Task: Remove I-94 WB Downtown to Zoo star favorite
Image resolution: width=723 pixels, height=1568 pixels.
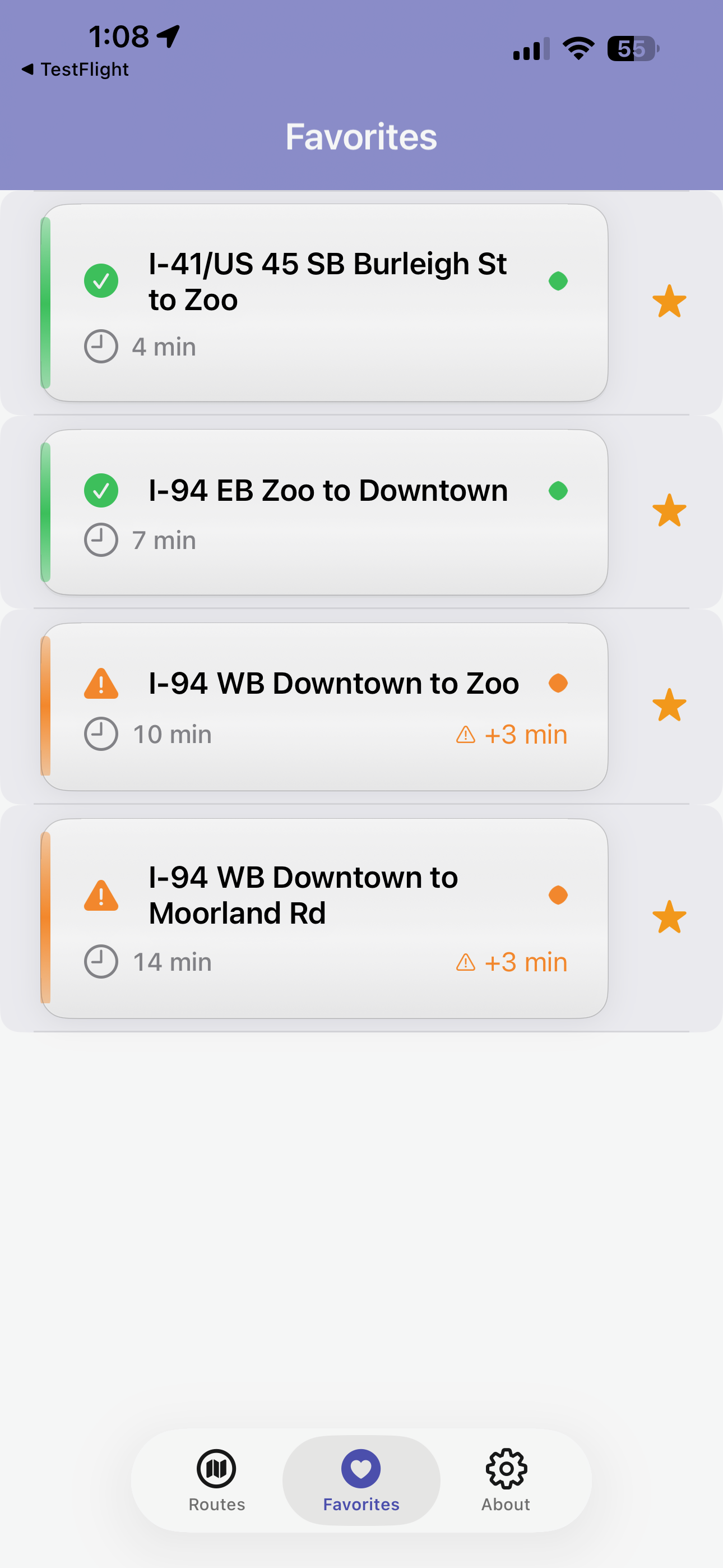Action: point(669,705)
